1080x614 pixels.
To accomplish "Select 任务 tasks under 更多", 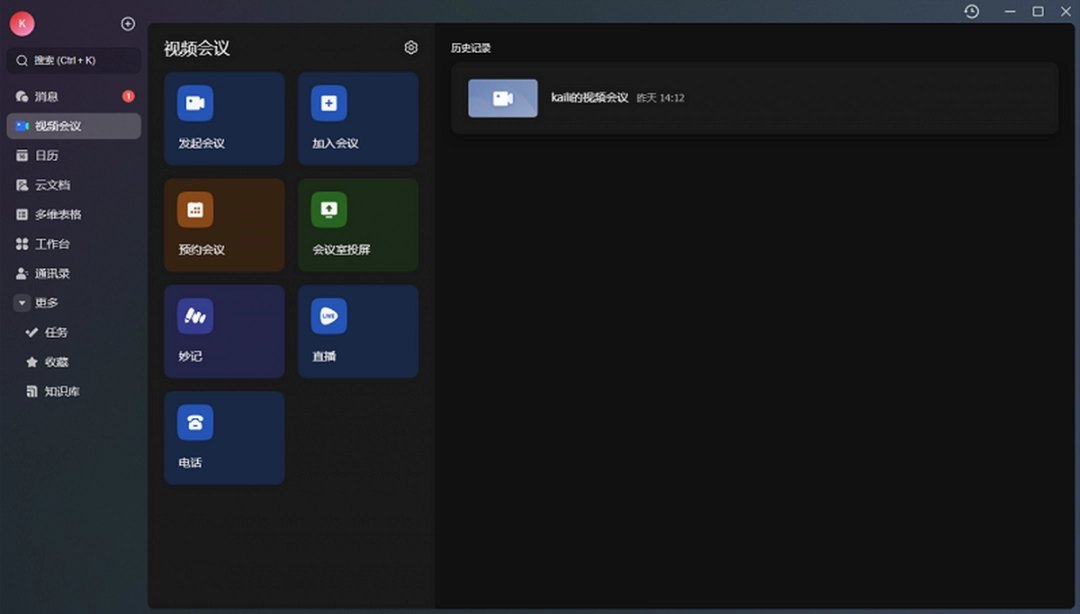I will tap(56, 333).
